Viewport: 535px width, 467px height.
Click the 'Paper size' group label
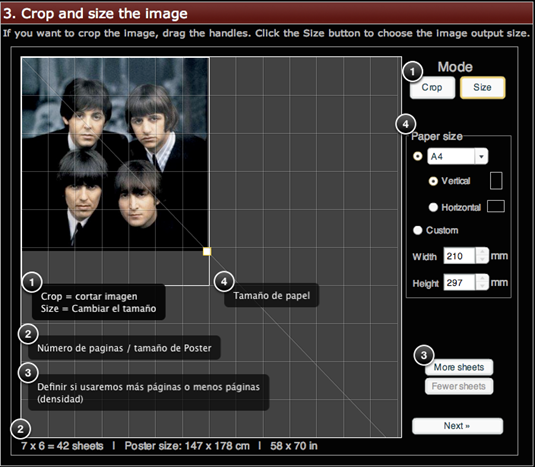click(x=437, y=136)
